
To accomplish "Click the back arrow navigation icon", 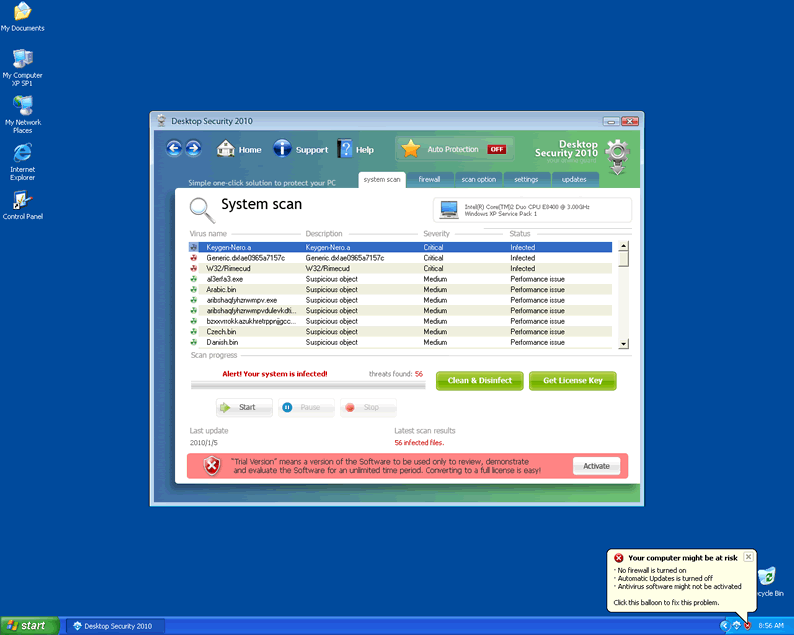I will (174, 148).
